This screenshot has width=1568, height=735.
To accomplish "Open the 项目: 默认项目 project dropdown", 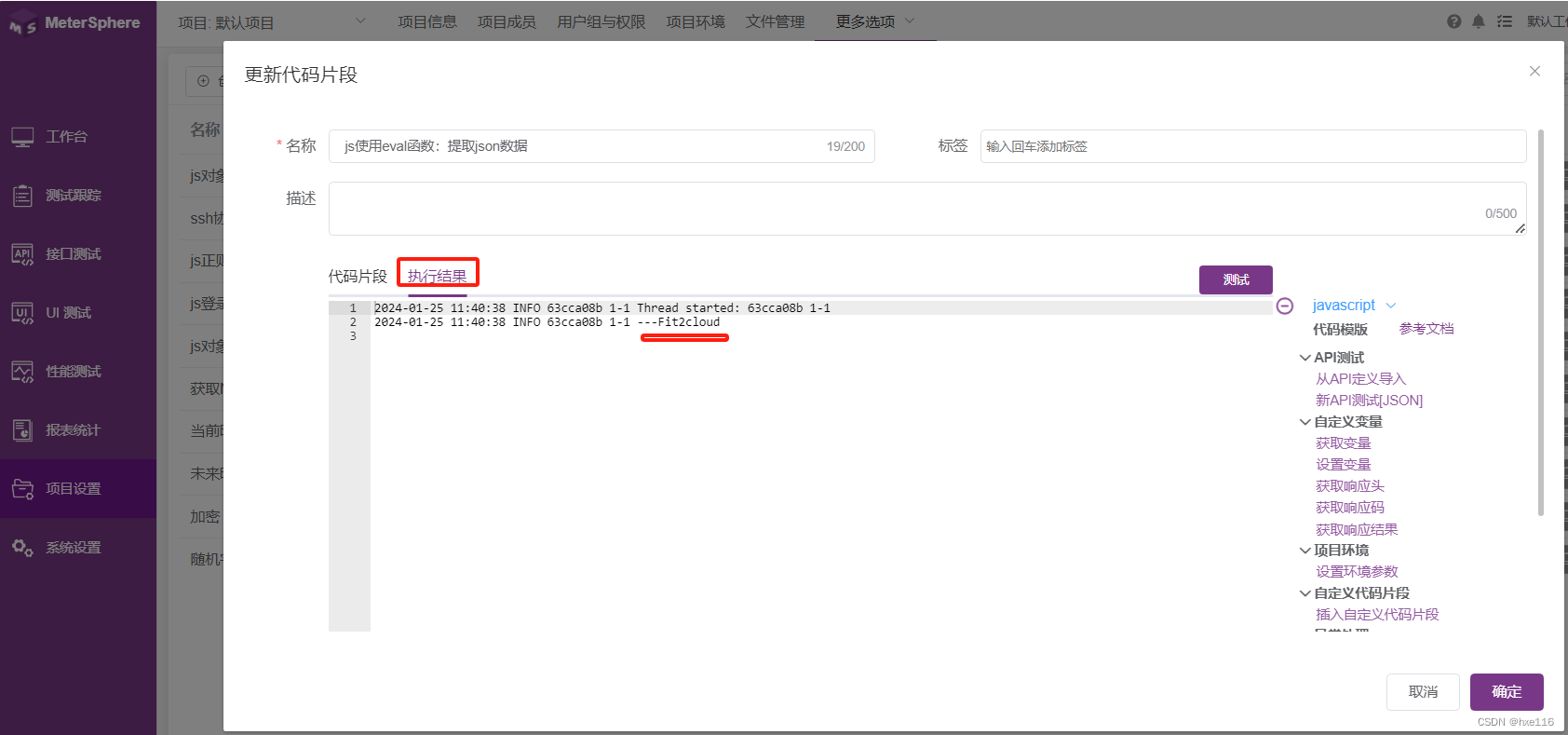I will coord(272,22).
